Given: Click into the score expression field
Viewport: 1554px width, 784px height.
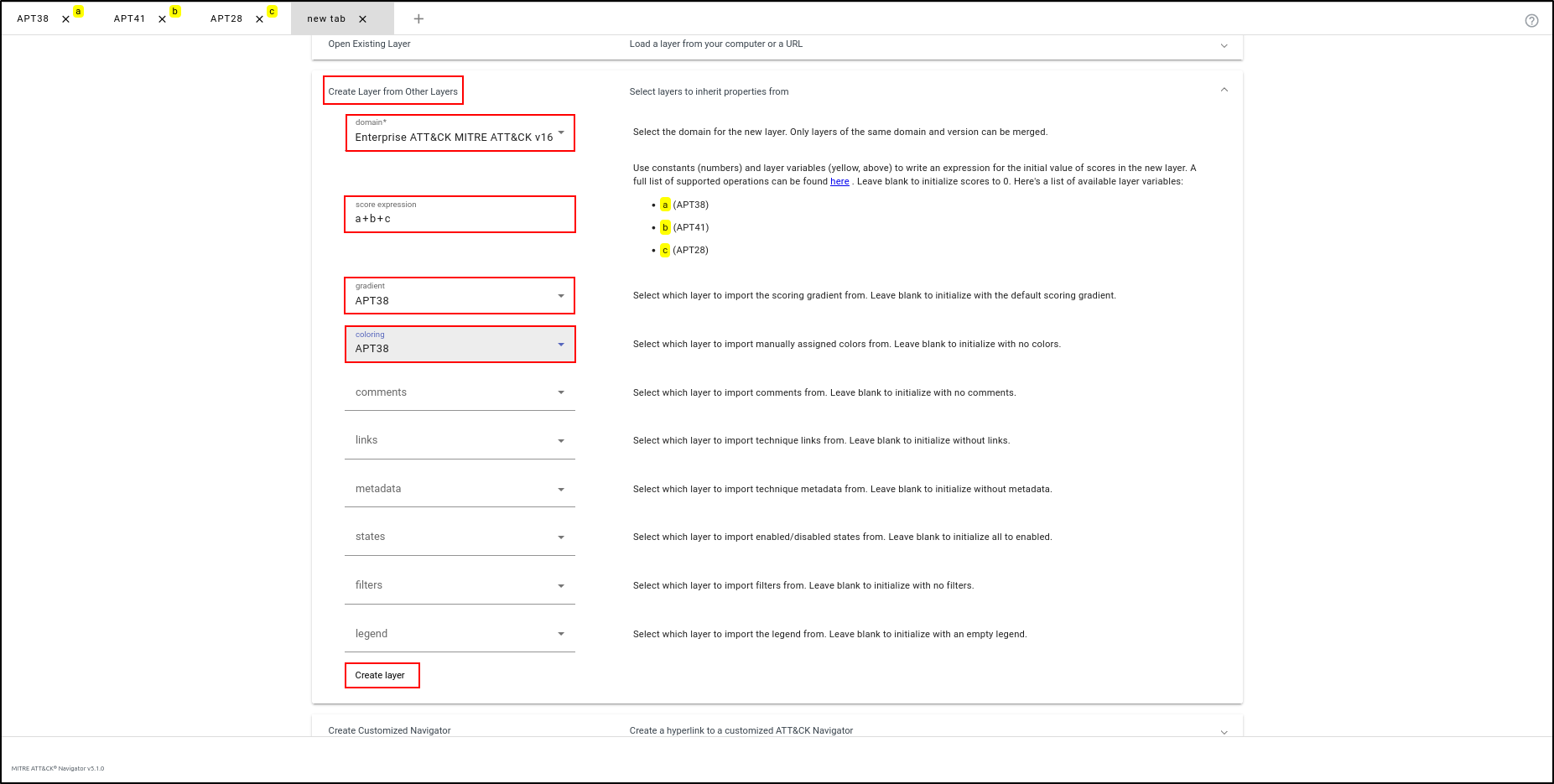Looking at the screenshot, I should [x=460, y=218].
